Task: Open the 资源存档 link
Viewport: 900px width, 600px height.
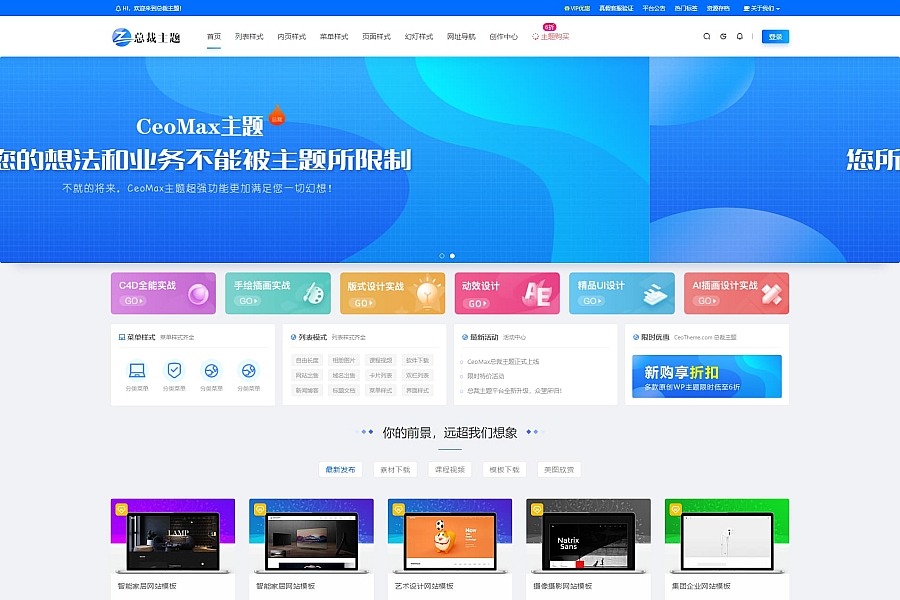Action: (718, 8)
